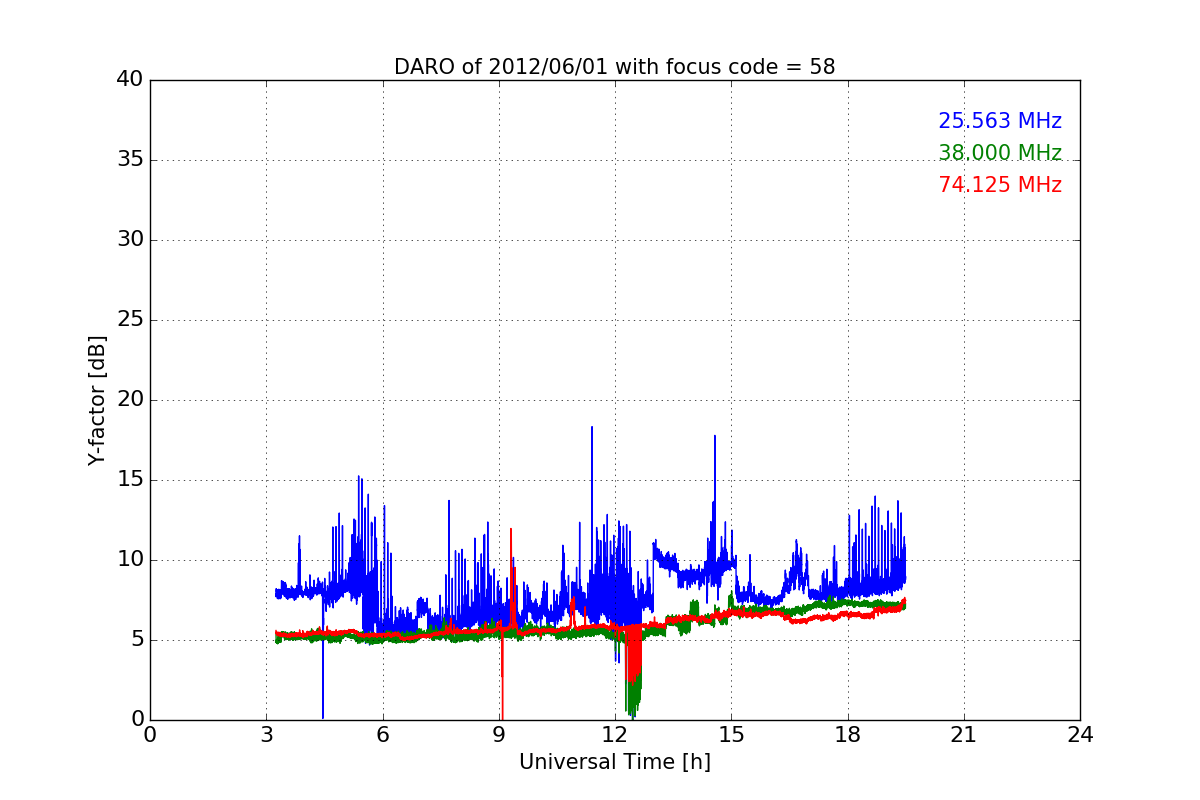Image resolution: width=1200 pixels, height=800 pixels.
Task: Click the y-axis tick label 5
Action: coord(136,640)
